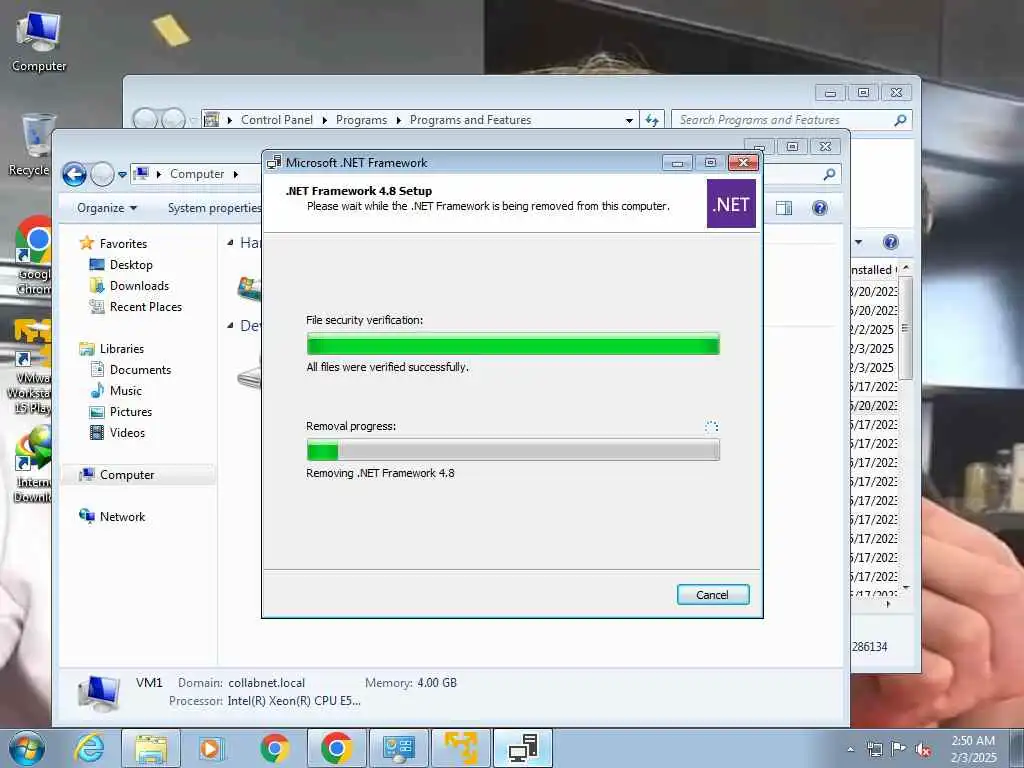Click the taskbar clock showing 2:50 AM
The image size is (1024, 768).
973,749
